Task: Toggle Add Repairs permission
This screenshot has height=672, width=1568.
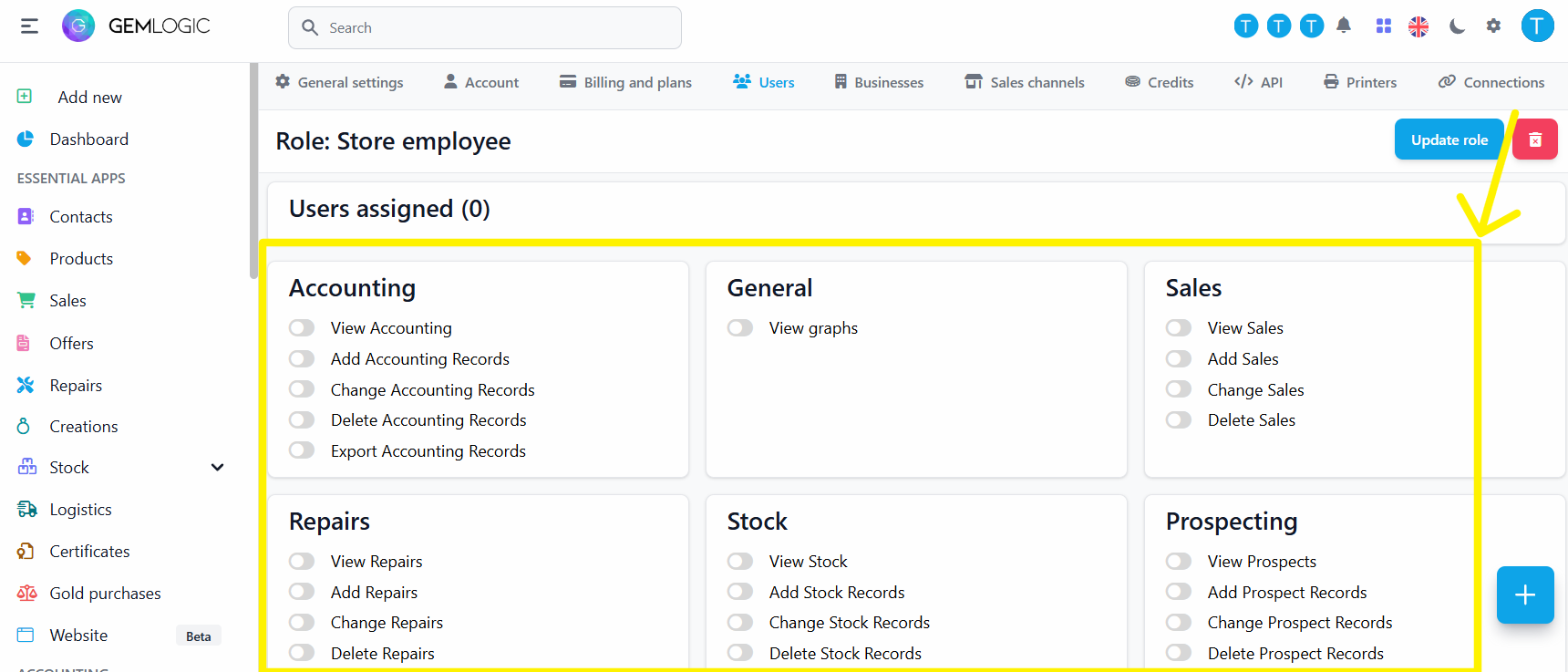Action: (302, 592)
